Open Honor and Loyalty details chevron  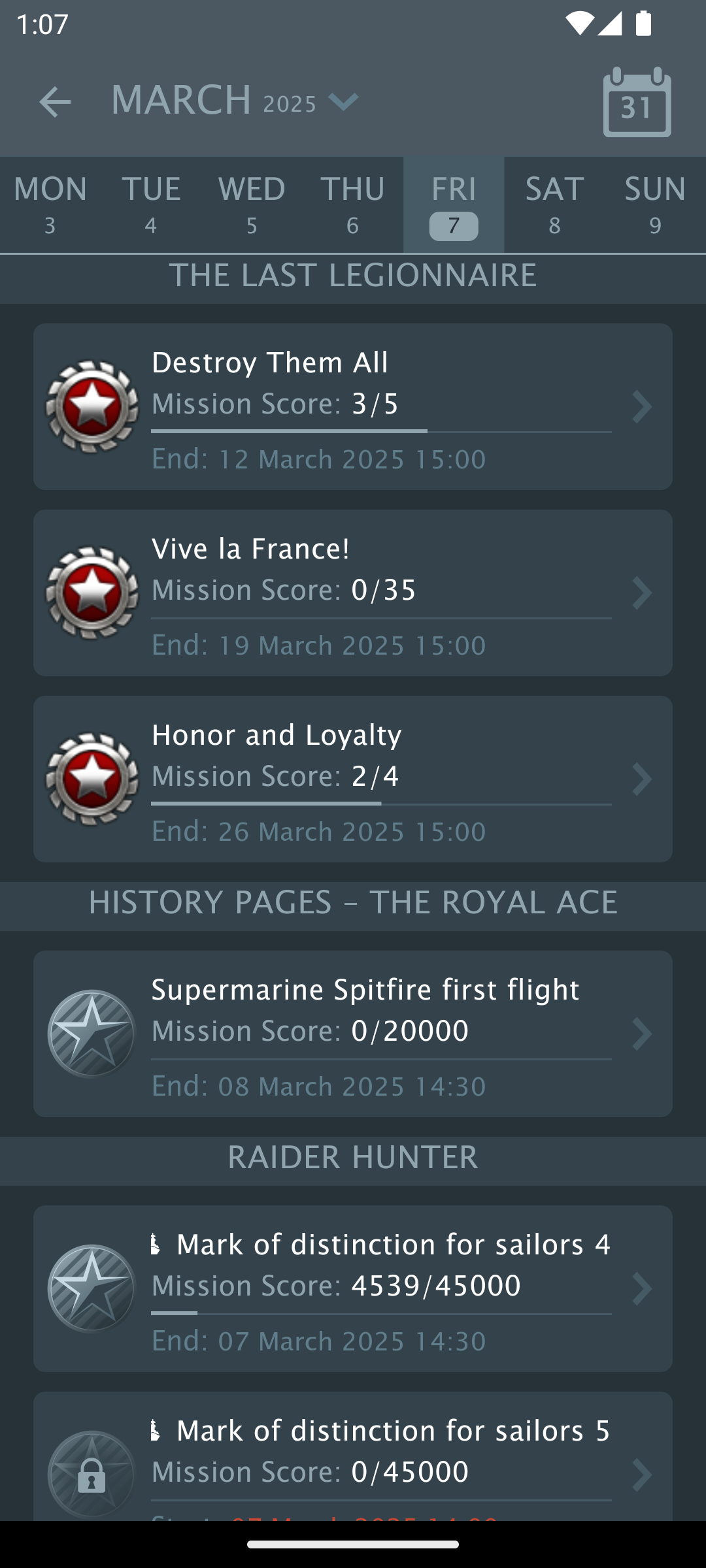click(x=641, y=779)
